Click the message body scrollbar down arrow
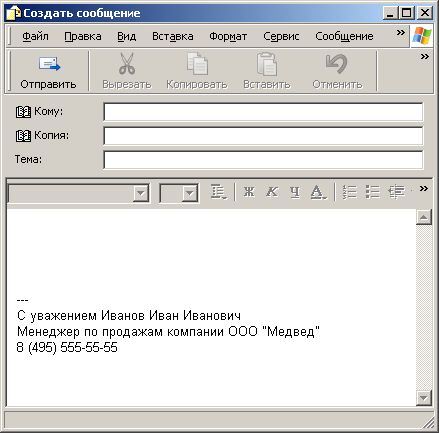The height and width of the screenshot is (433, 439). tap(424, 398)
